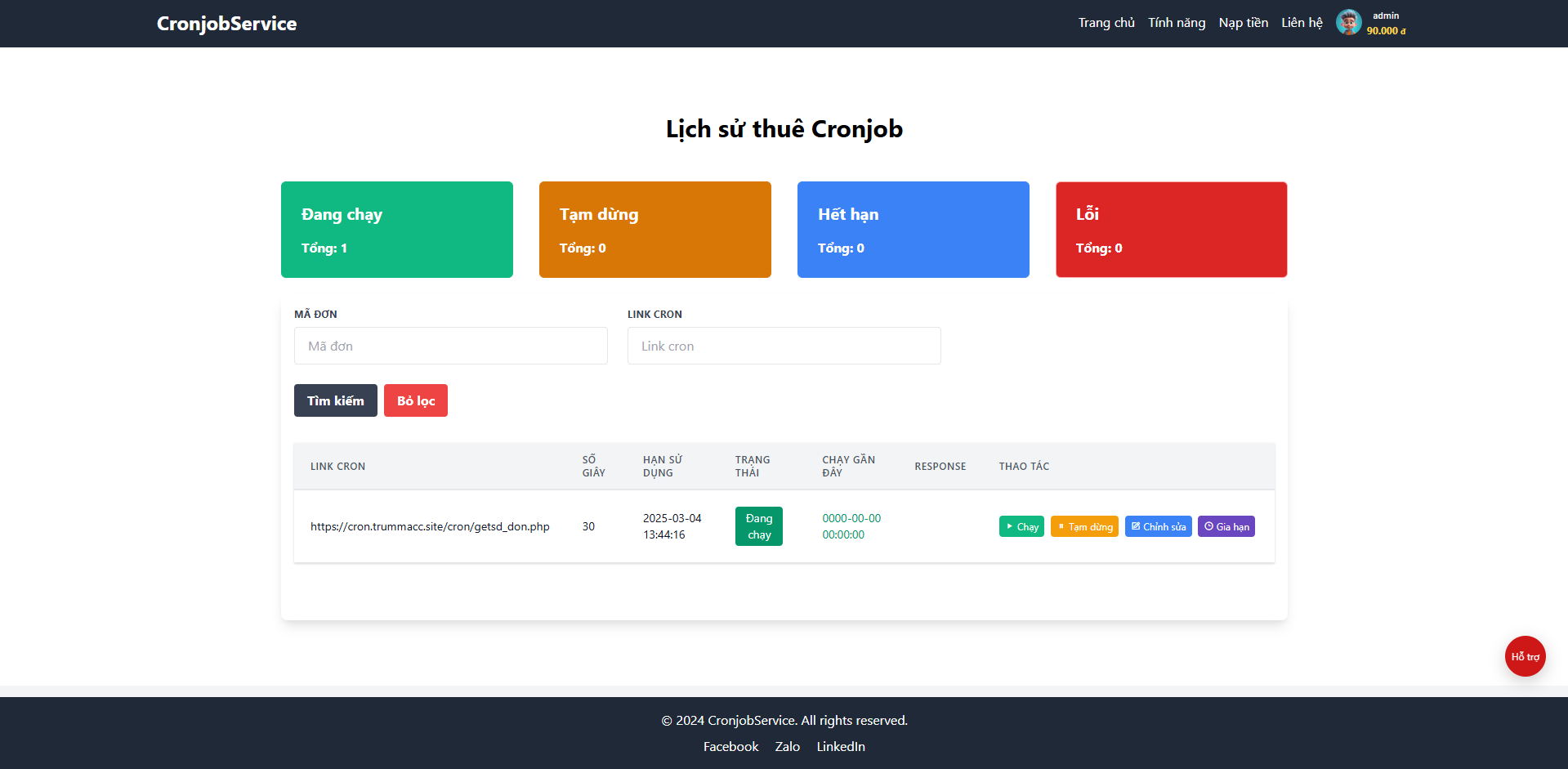The width and height of the screenshot is (1568, 769).
Task: Select the red Lỗi summary card
Action: coord(1171,230)
